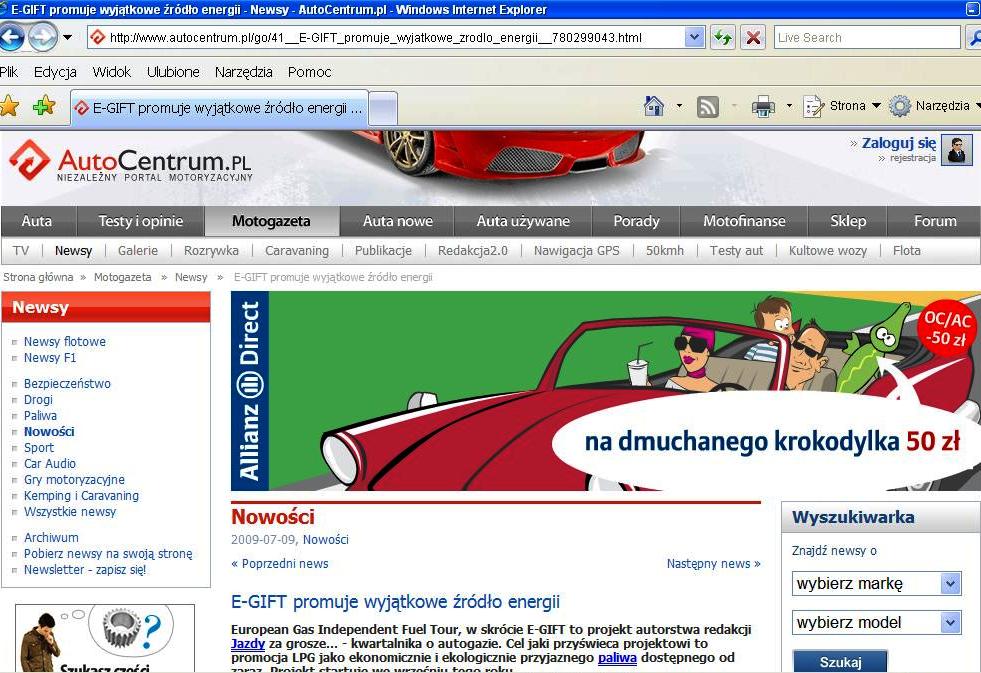981x673 pixels.
Task: Open the Favorites Center star icon
Action: tap(10, 106)
